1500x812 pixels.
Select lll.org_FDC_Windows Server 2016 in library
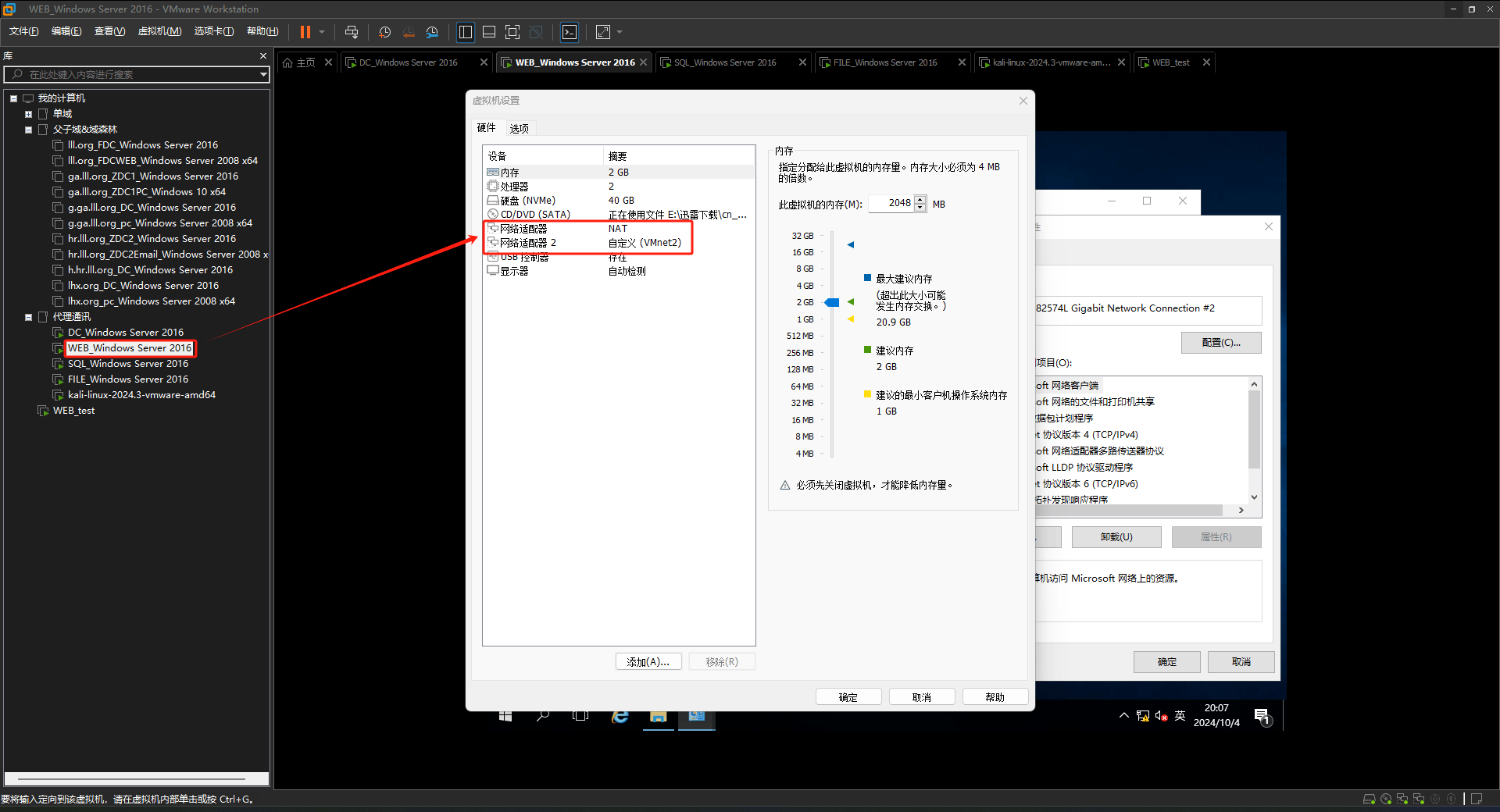(143, 145)
